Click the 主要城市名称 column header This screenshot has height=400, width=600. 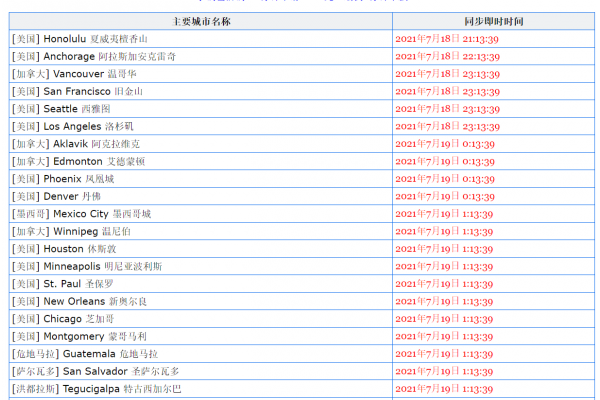pos(200,21)
